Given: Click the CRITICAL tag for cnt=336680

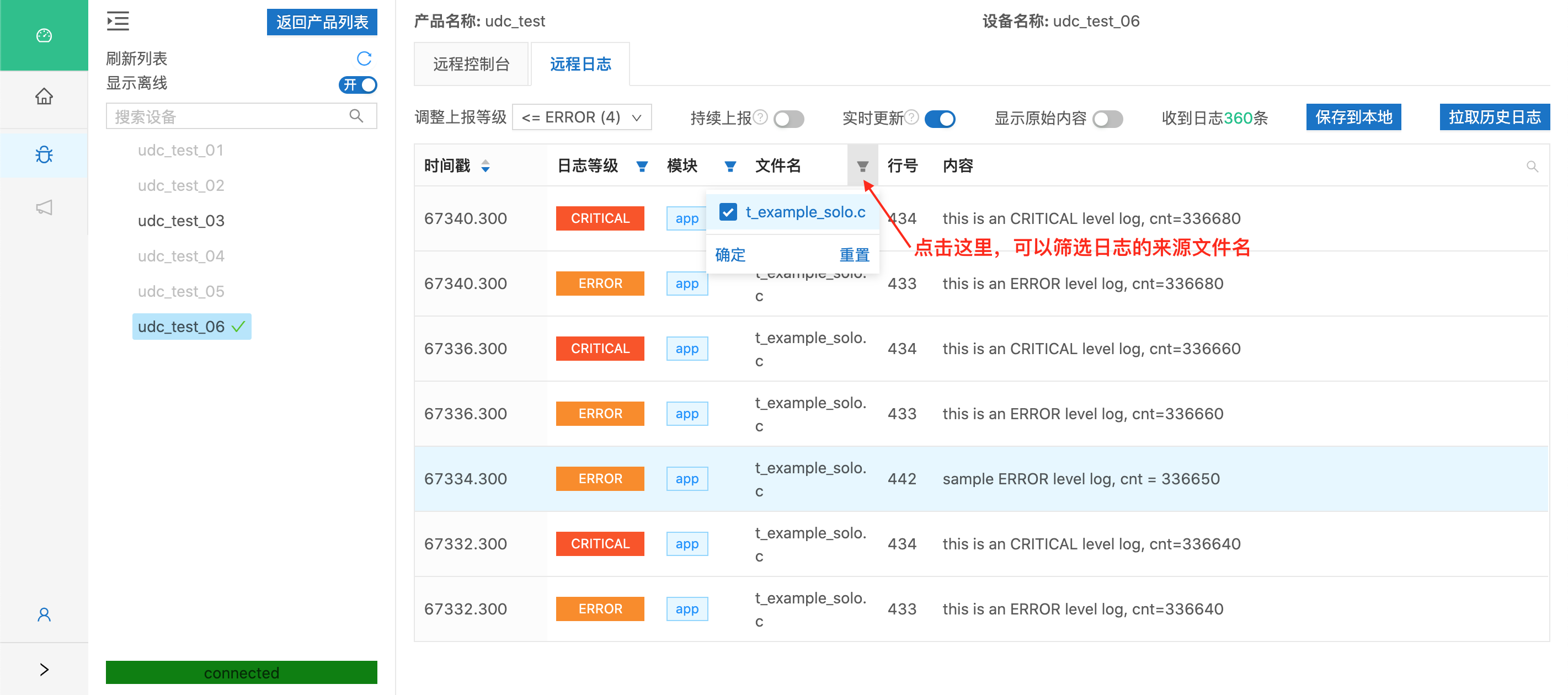Looking at the screenshot, I should [600, 218].
